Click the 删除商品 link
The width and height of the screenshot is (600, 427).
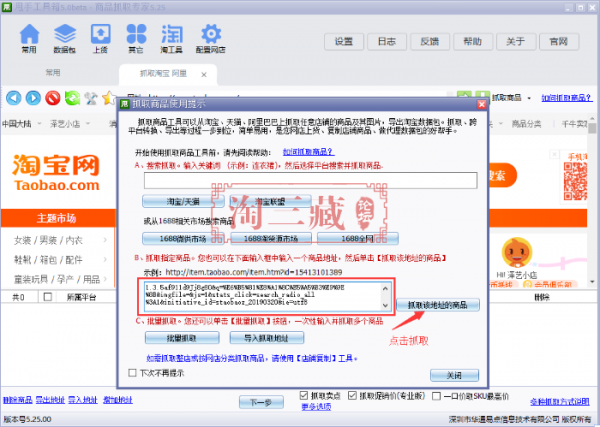click(18, 400)
